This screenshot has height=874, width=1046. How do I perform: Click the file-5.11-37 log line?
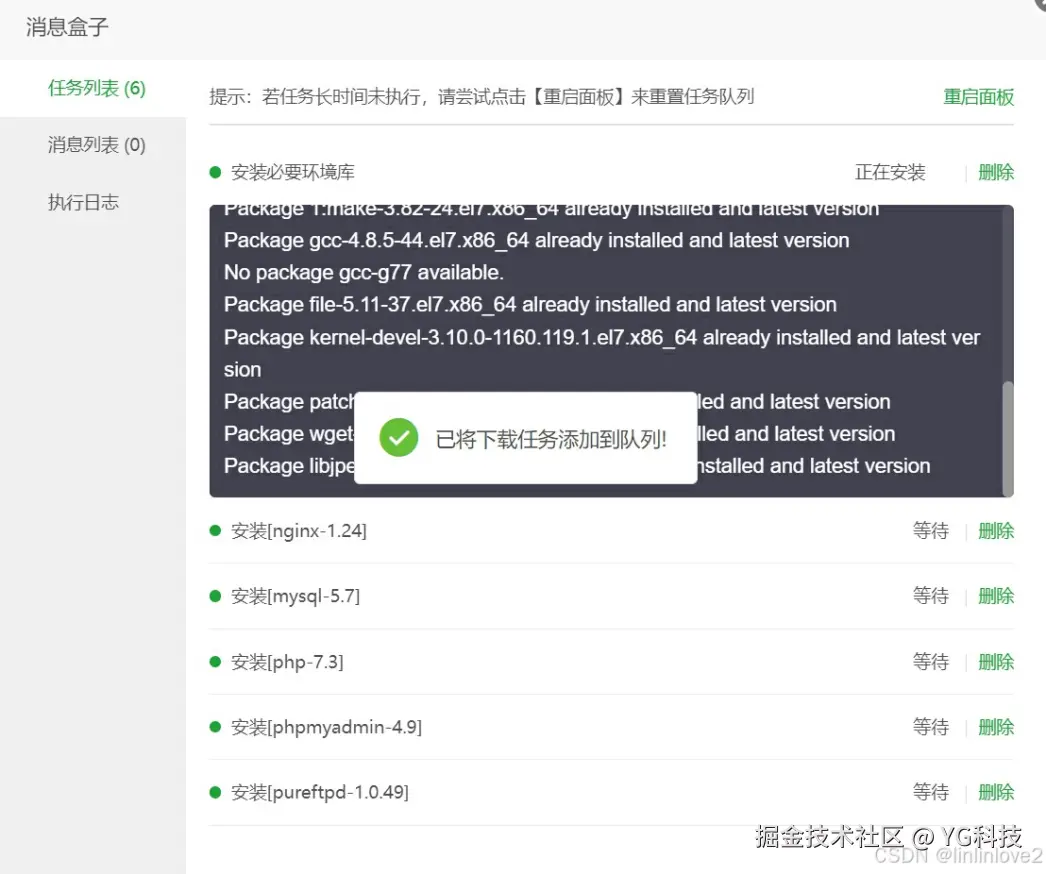[530, 304]
